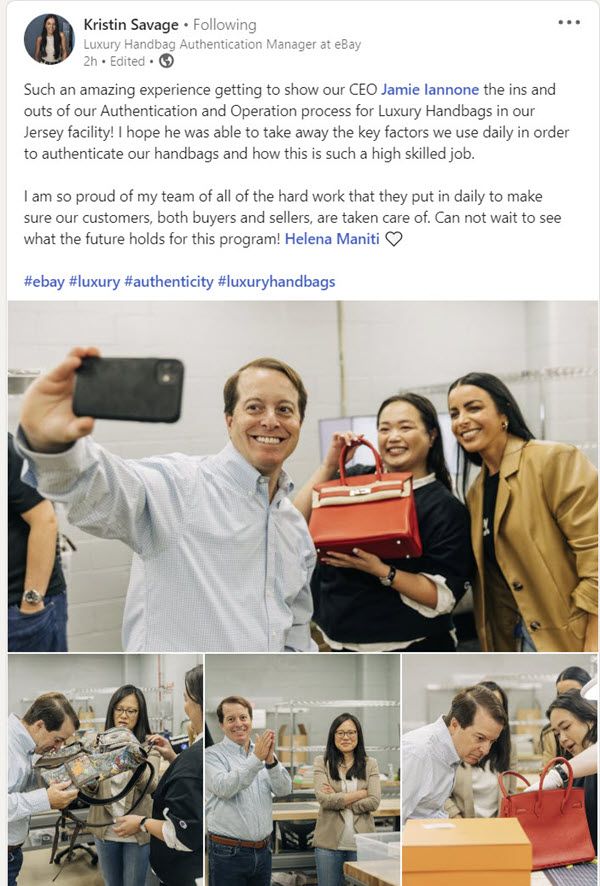Image resolution: width=600 pixels, height=886 pixels.
Task: Open the photo of patterned bag inspection
Action: click(105, 770)
